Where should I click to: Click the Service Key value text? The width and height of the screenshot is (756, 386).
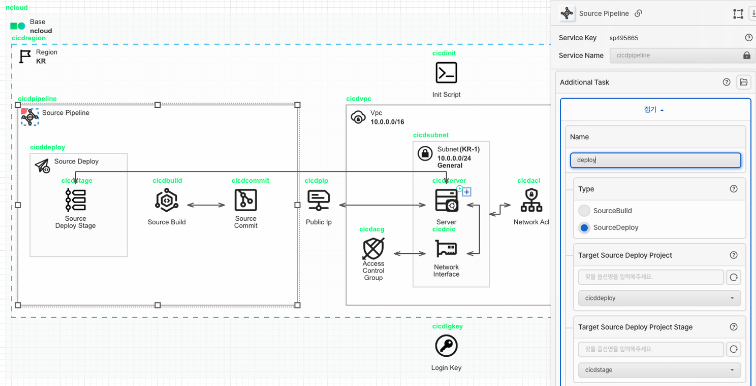(x=624, y=38)
